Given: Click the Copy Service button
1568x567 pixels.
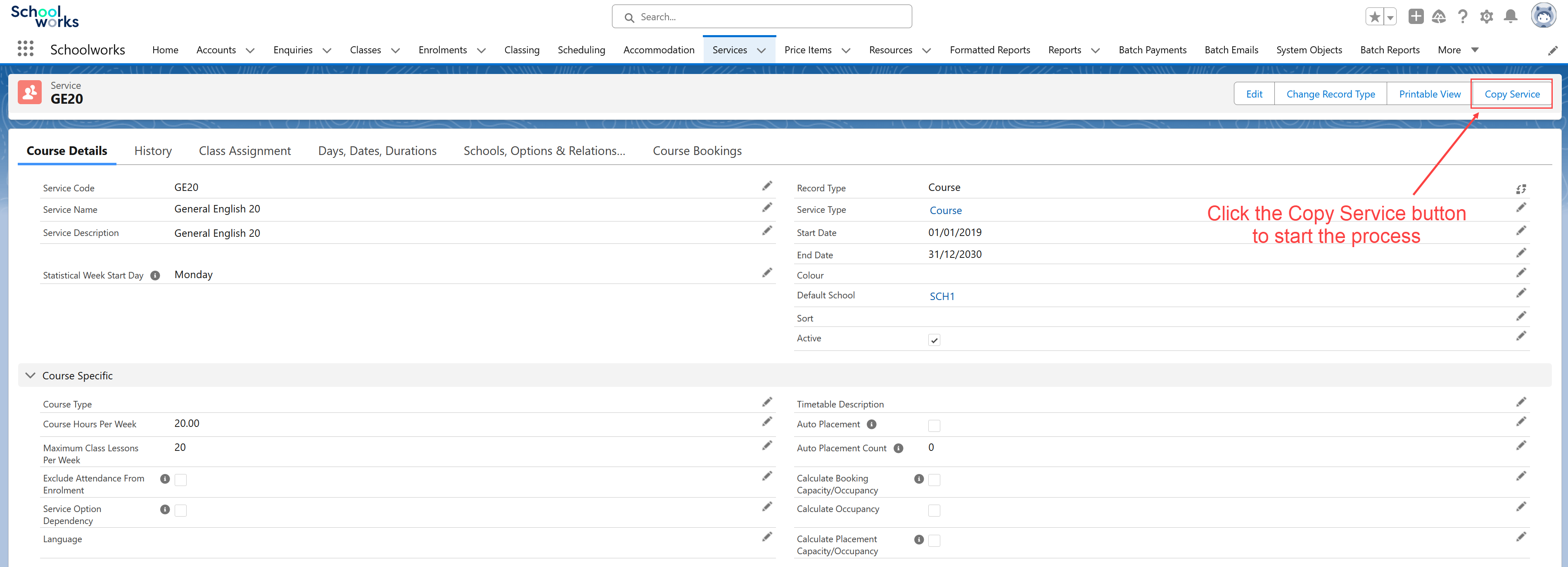Looking at the screenshot, I should tap(1511, 94).
